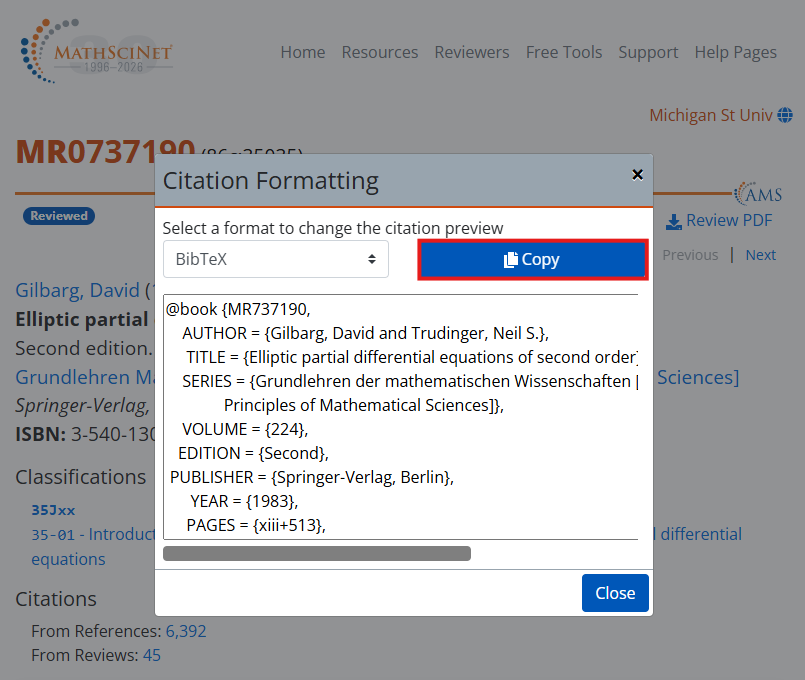The height and width of the screenshot is (680, 805).
Task: Copy the BibTeX citation
Action: pyautogui.click(x=532, y=260)
